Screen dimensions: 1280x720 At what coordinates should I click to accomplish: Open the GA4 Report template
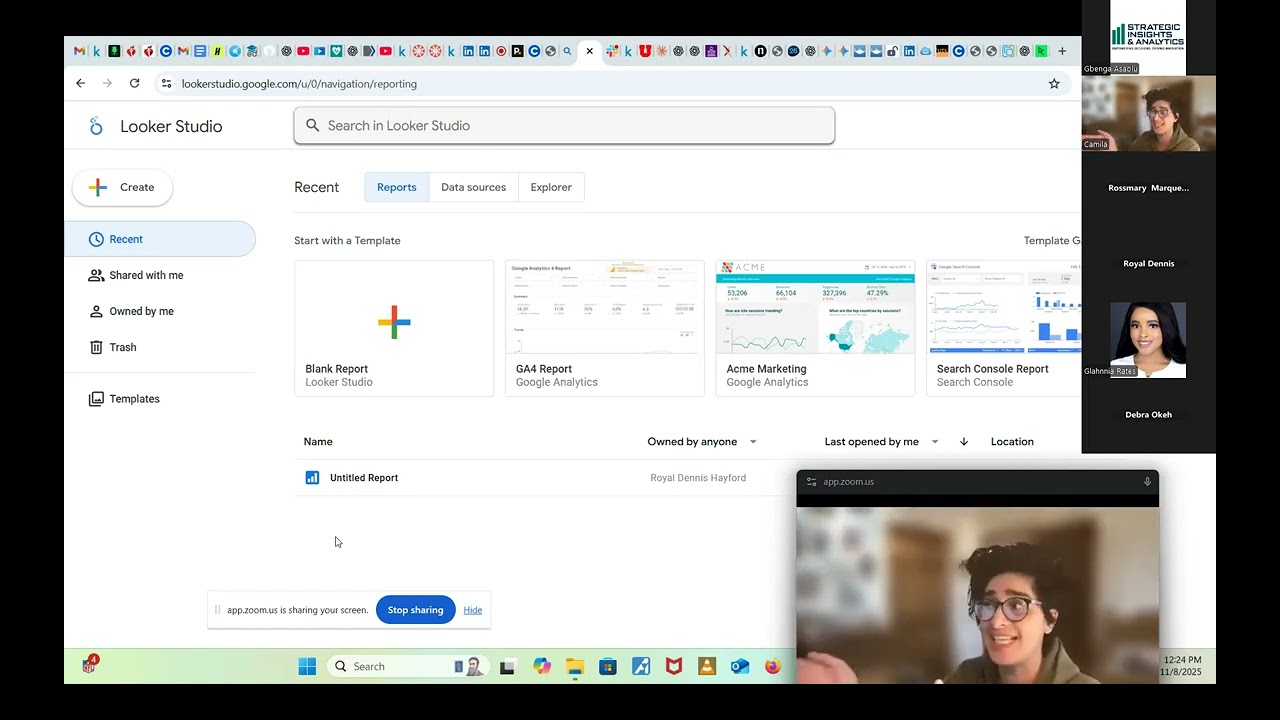[605, 328]
